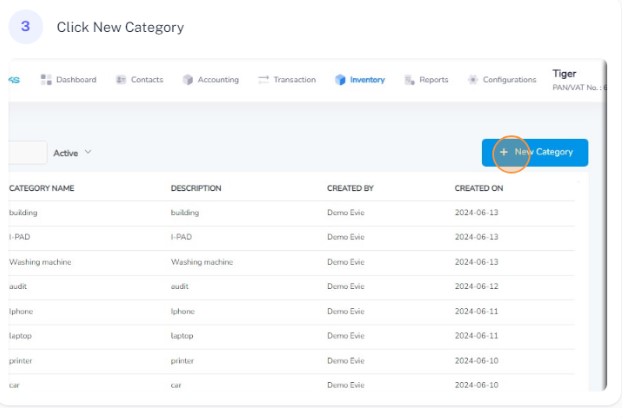This screenshot has width=626, height=420.
Task: Click the created date in printer row
Action: 476,361
